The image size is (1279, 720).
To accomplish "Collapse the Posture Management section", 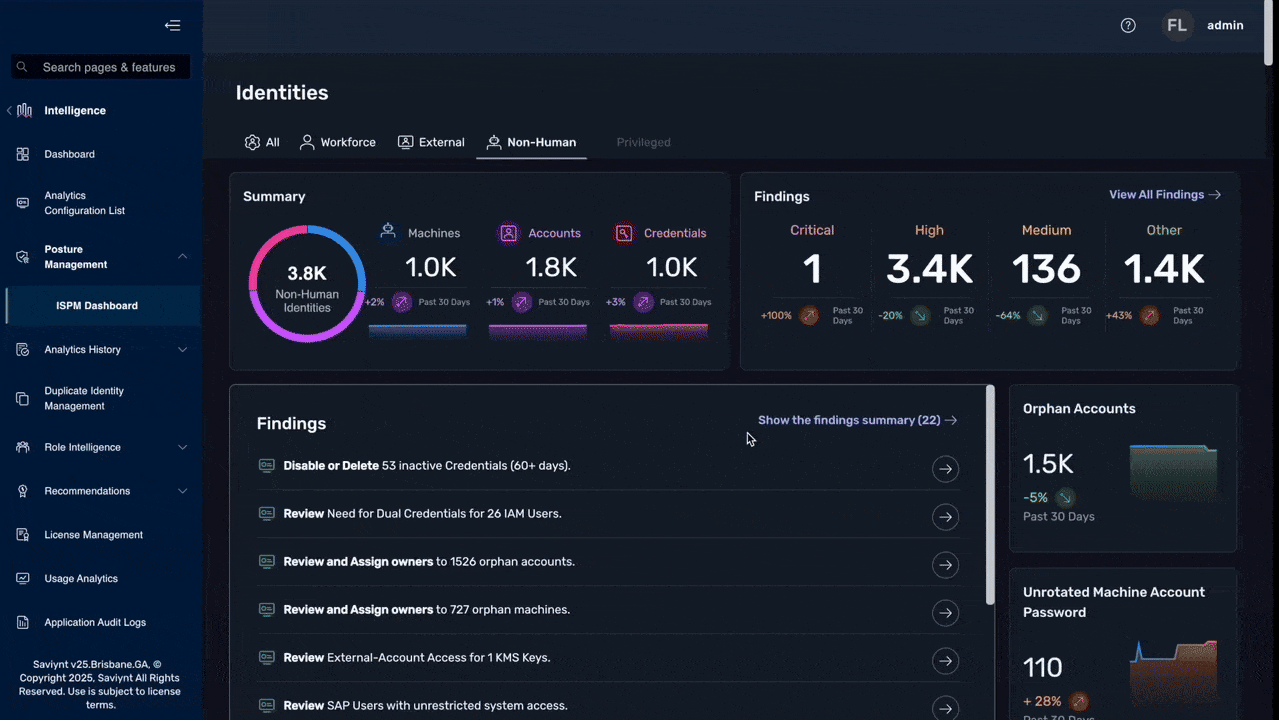I will coord(182,257).
